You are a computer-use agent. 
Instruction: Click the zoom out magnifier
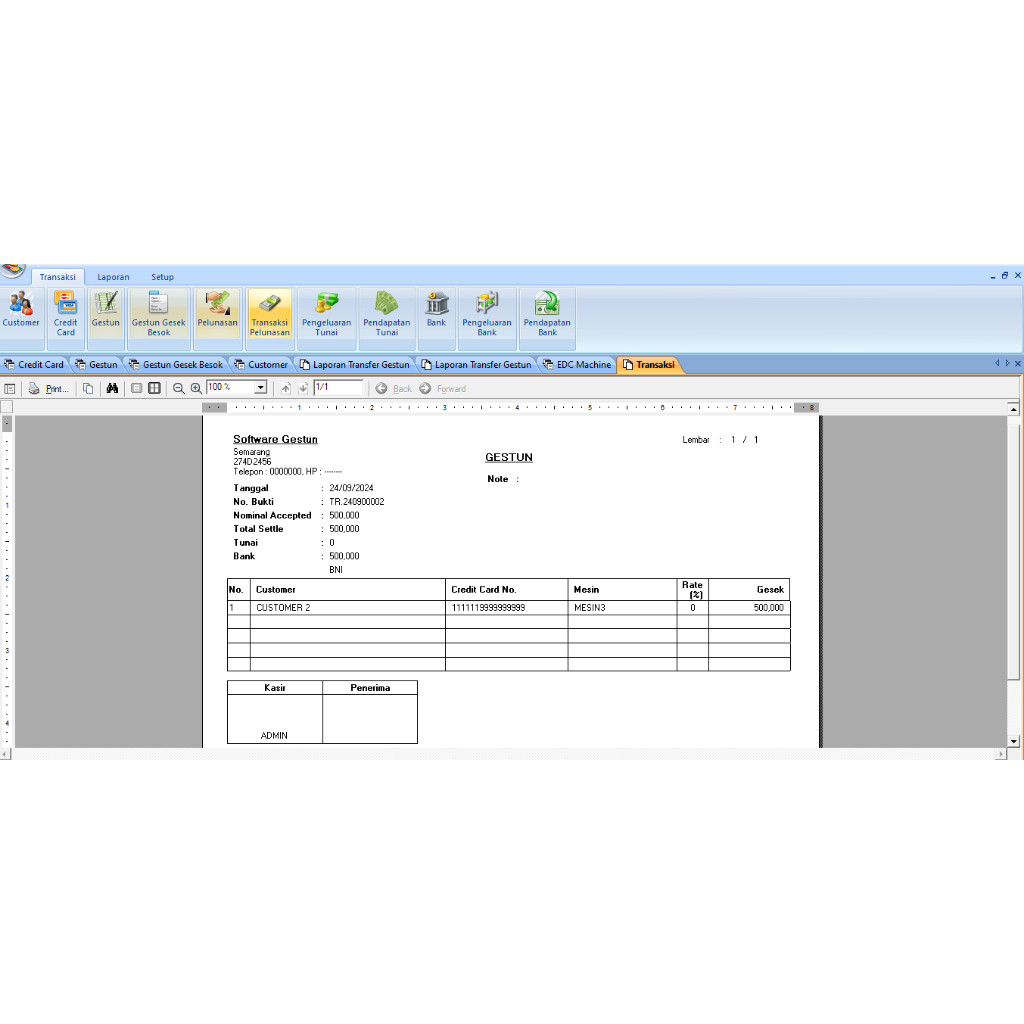pyautogui.click(x=178, y=389)
